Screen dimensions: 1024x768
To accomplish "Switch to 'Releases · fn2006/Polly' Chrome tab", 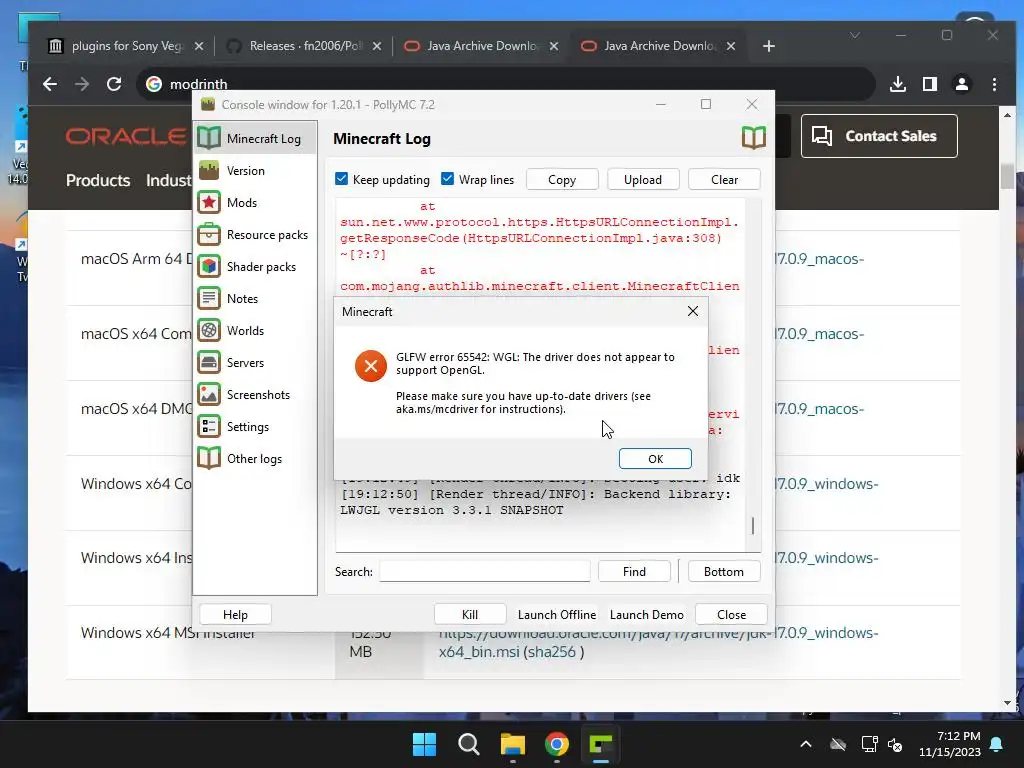I will pos(305,46).
